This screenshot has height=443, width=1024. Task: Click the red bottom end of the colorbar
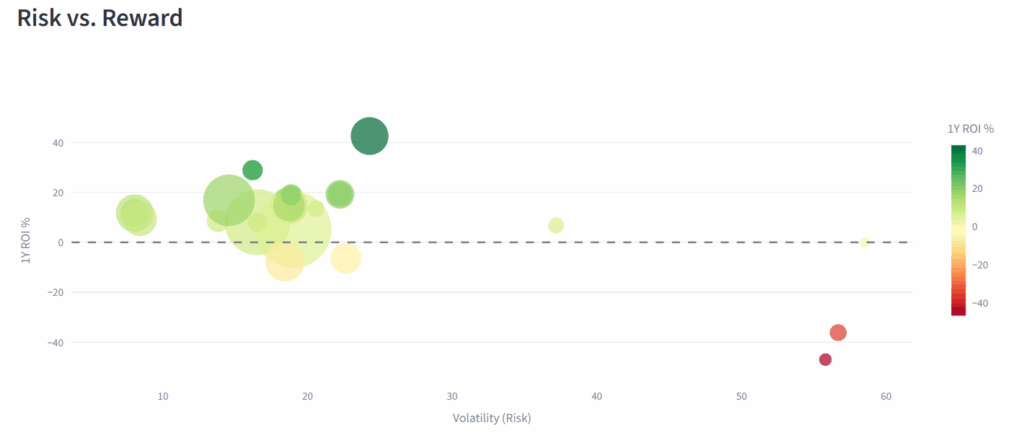click(x=958, y=310)
